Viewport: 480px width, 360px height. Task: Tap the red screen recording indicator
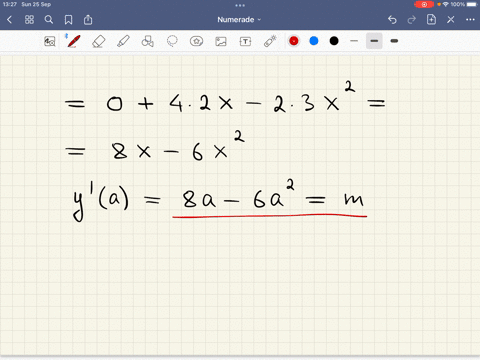pyautogui.click(x=424, y=4)
